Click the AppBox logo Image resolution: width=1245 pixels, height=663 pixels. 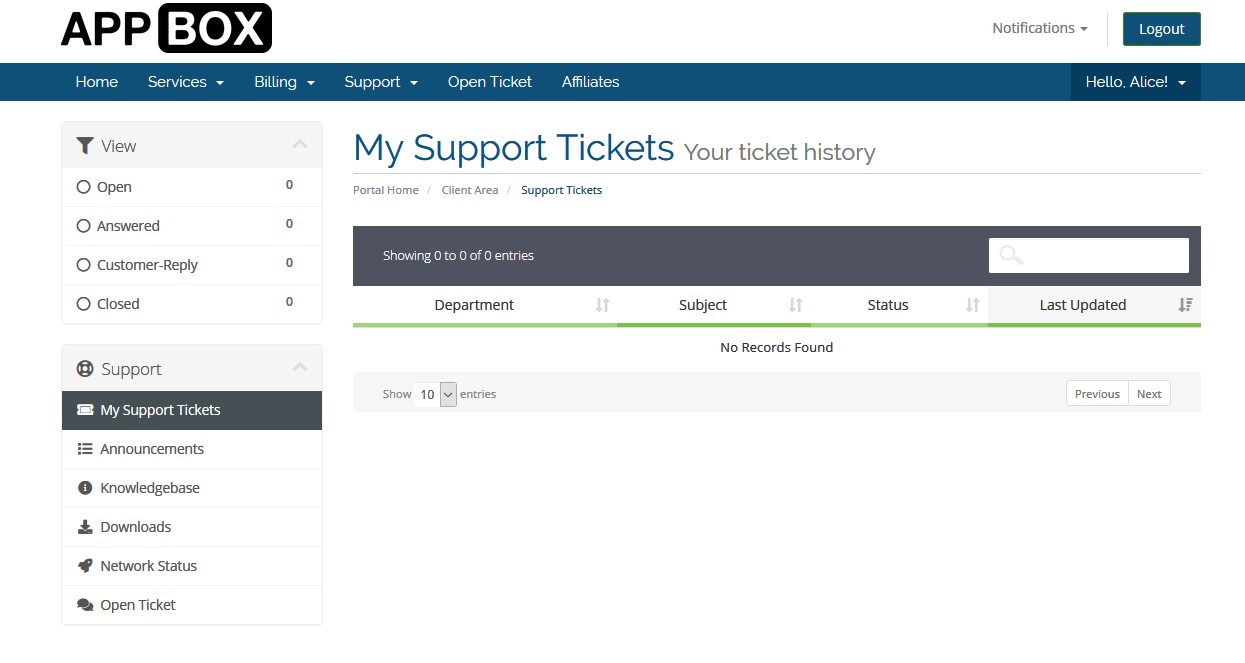(166, 28)
